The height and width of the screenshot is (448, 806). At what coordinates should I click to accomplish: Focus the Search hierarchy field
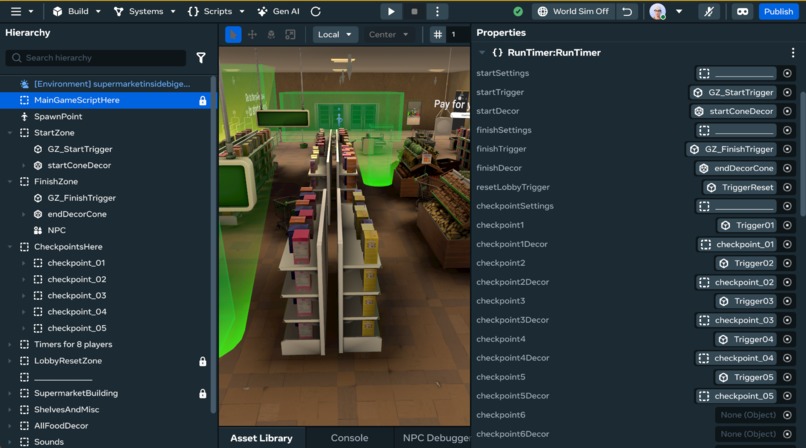point(96,58)
